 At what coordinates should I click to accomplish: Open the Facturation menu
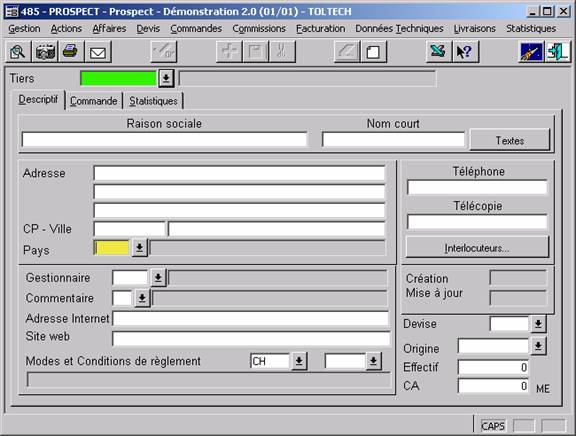pos(321,29)
